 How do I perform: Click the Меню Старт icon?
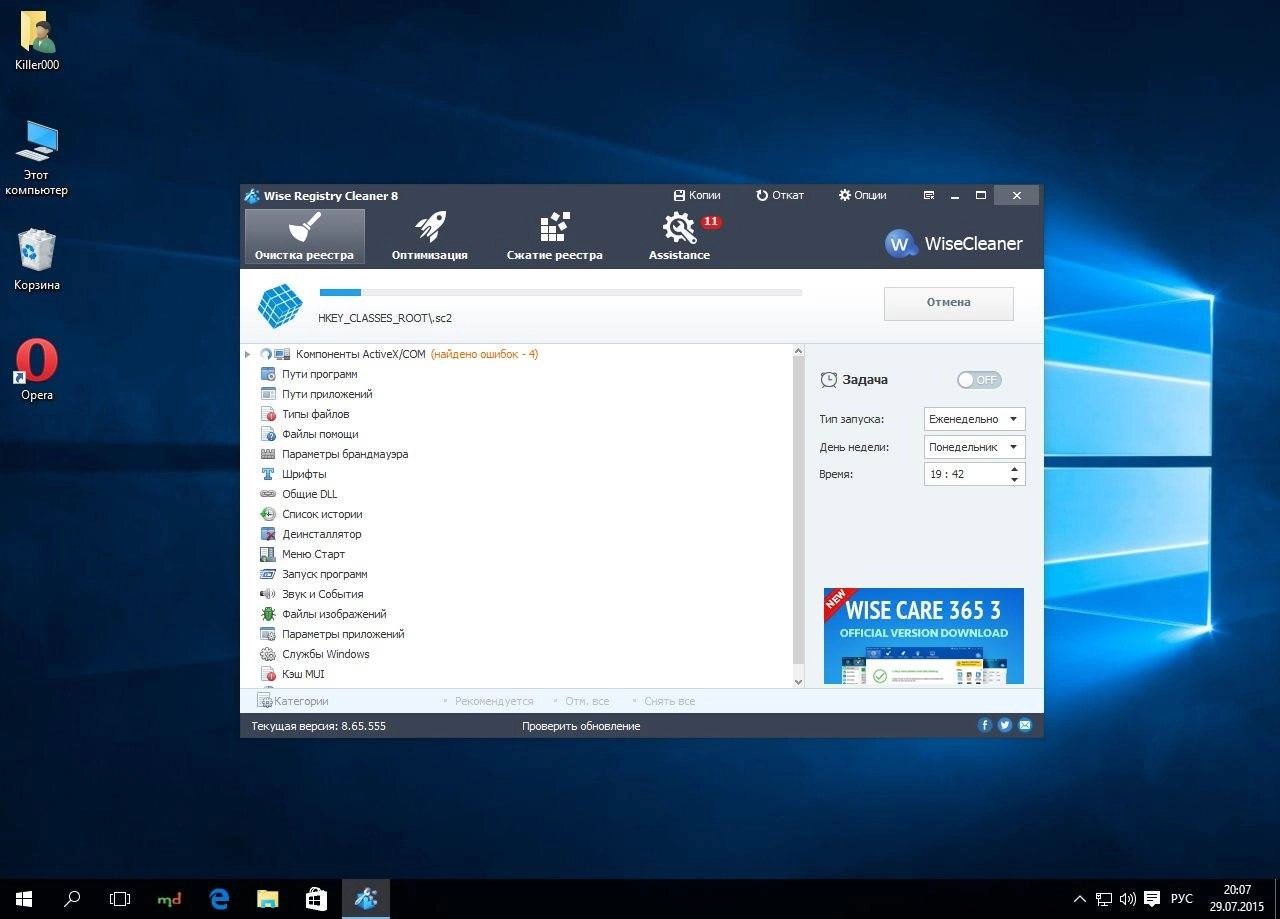click(x=268, y=554)
